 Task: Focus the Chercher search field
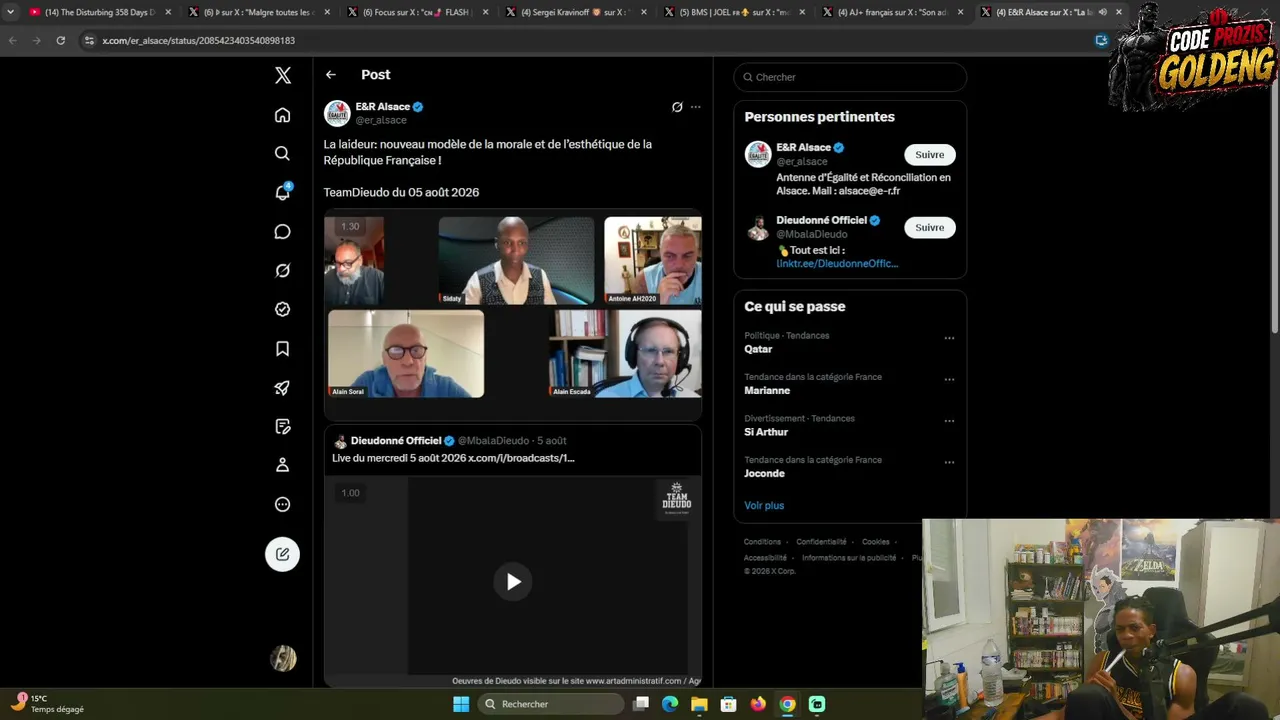pyautogui.click(x=850, y=77)
